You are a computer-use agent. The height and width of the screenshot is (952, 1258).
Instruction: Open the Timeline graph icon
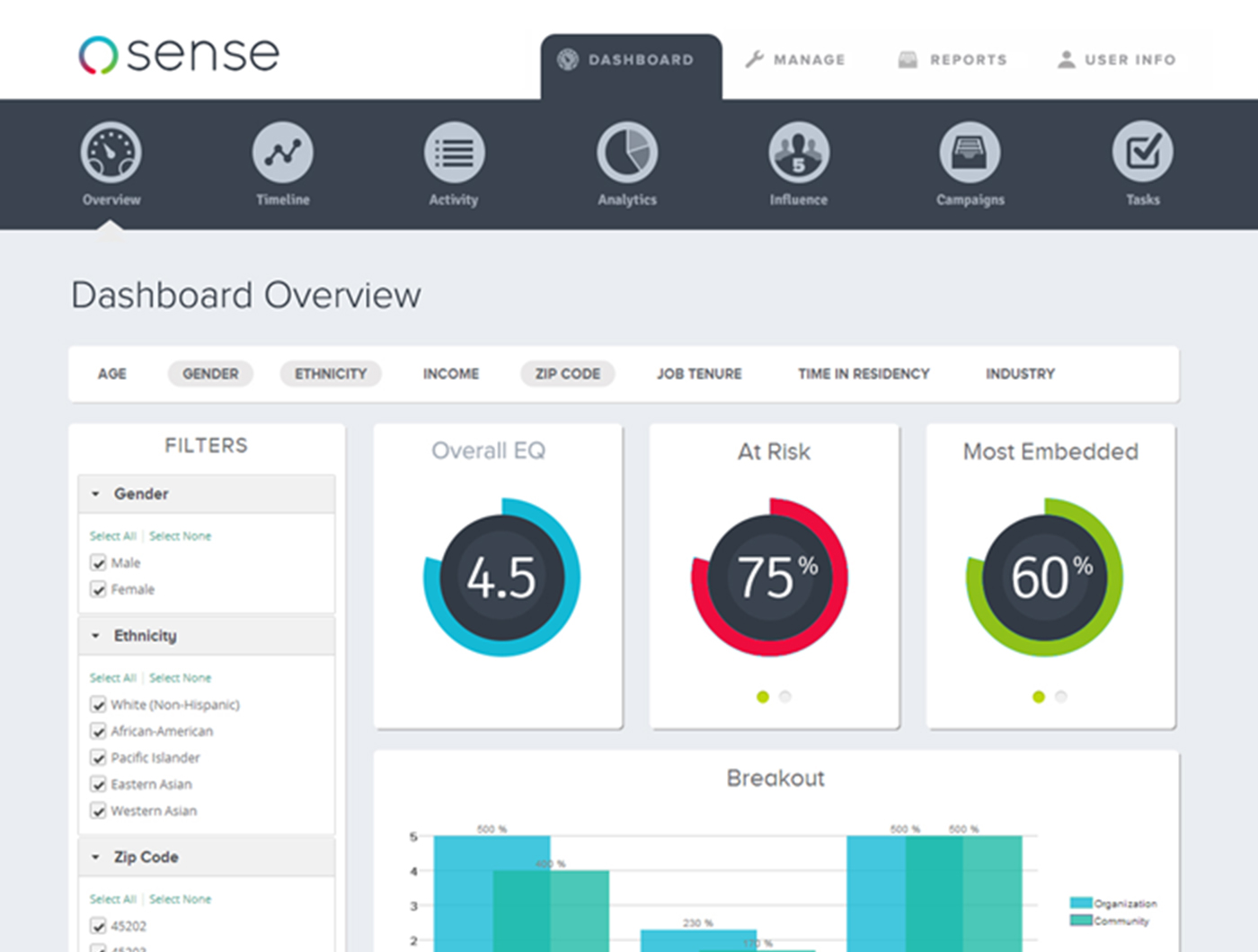pyautogui.click(x=283, y=152)
